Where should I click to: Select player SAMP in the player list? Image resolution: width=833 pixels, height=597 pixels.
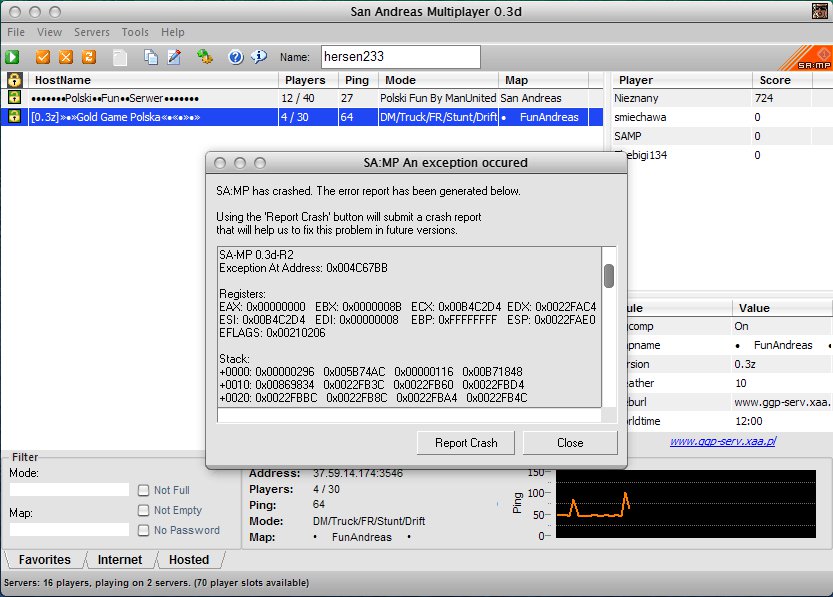coord(627,137)
